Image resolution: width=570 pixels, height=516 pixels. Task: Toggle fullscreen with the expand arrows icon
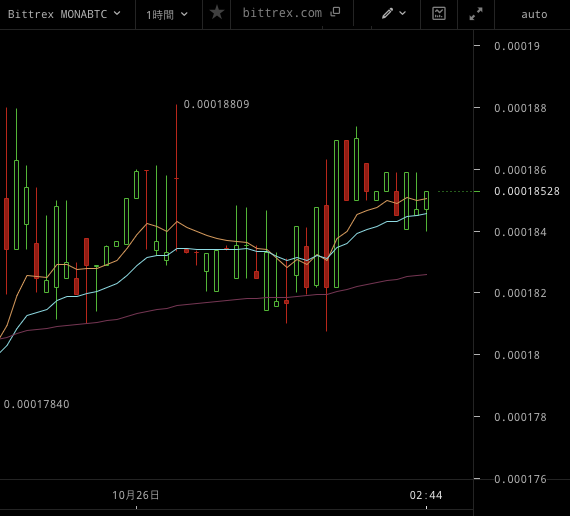pyautogui.click(x=475, y=14)
